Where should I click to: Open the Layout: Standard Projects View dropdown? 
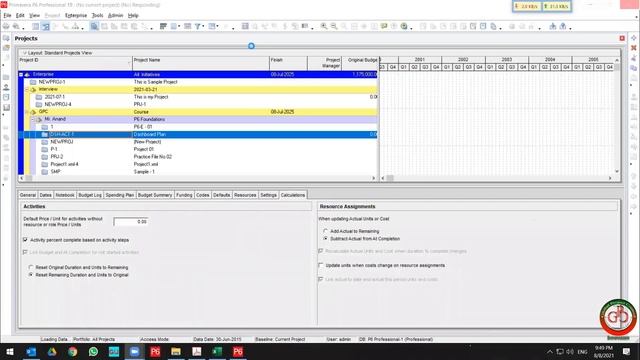pyautogui.click(x=24, y=53)
